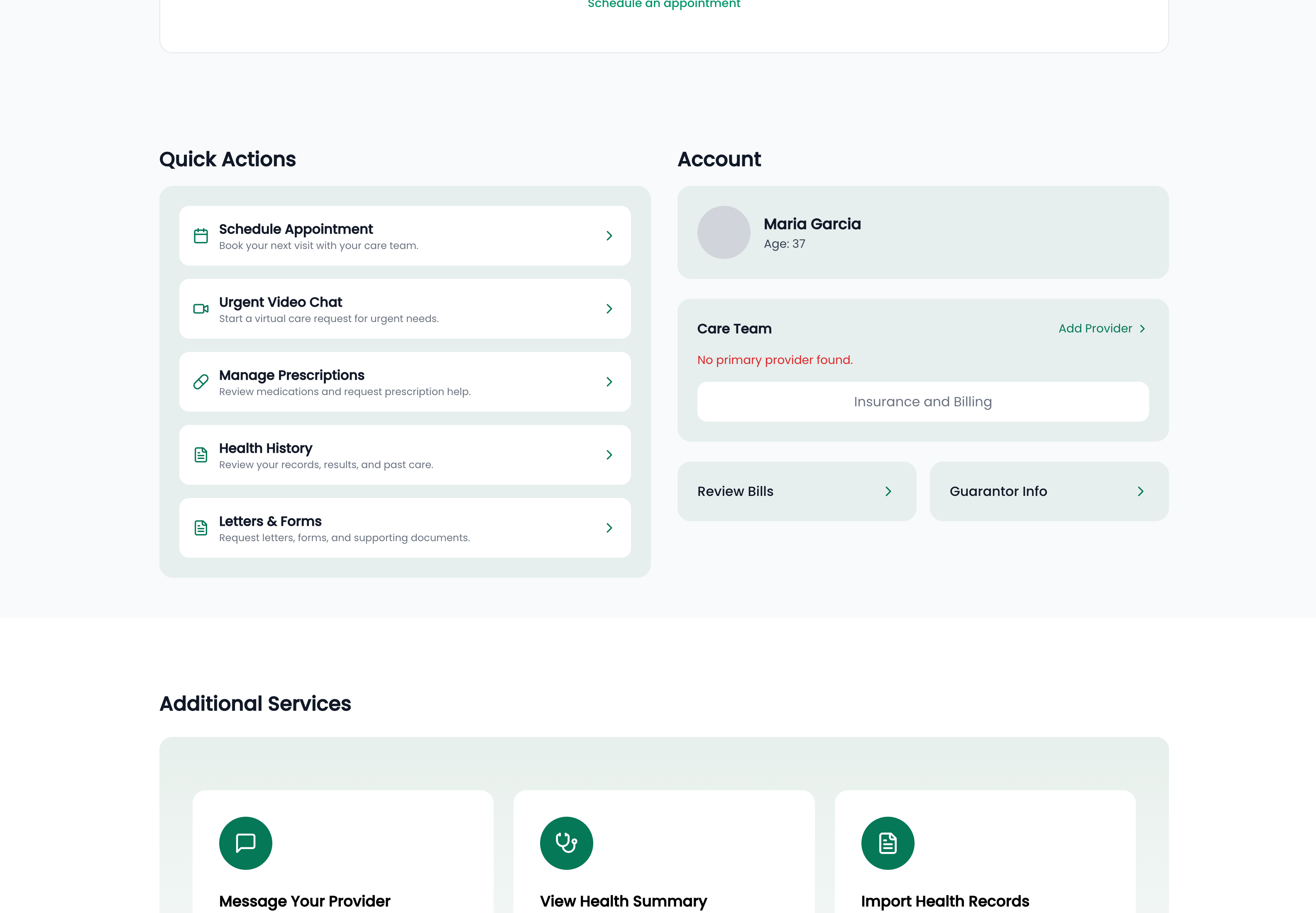
Task: Click the 'Age: 37' text
Action: (x=785, y=244)
